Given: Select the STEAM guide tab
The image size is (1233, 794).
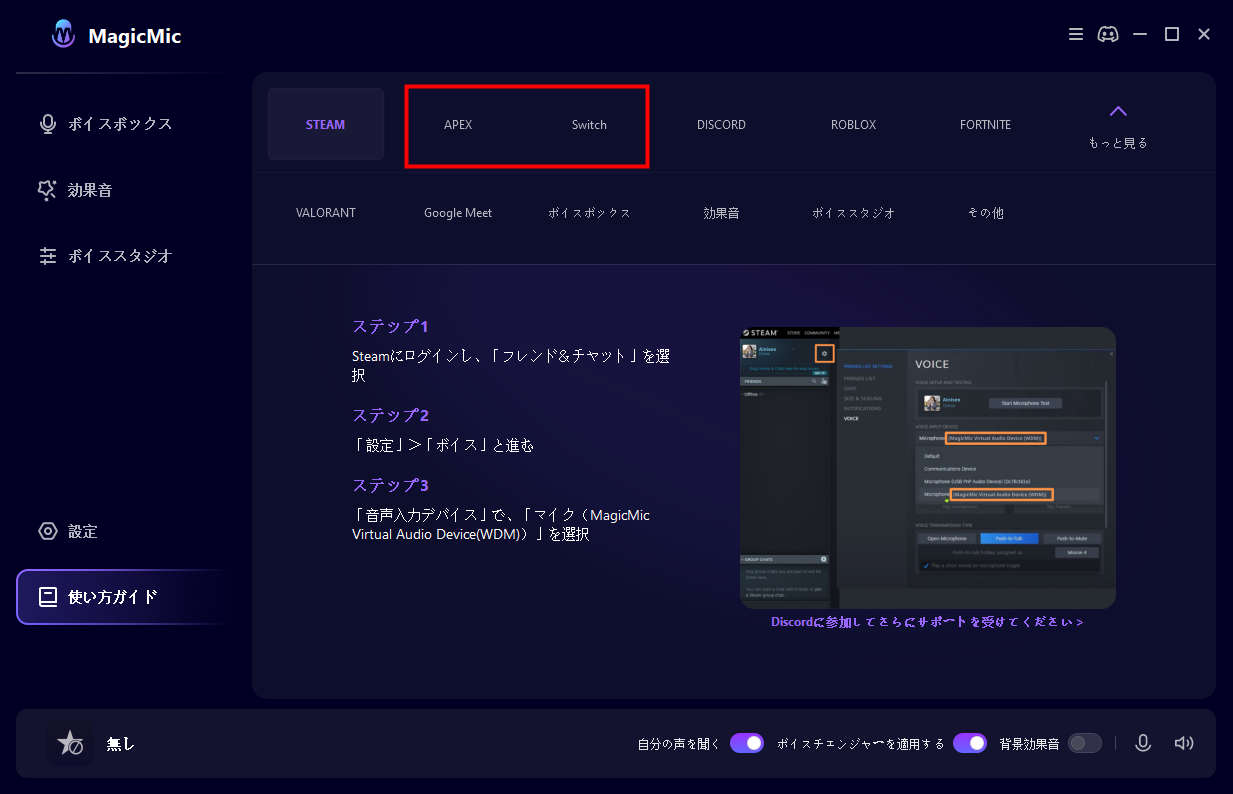Looking at the screenshot, I should click(x=326, y=125).
